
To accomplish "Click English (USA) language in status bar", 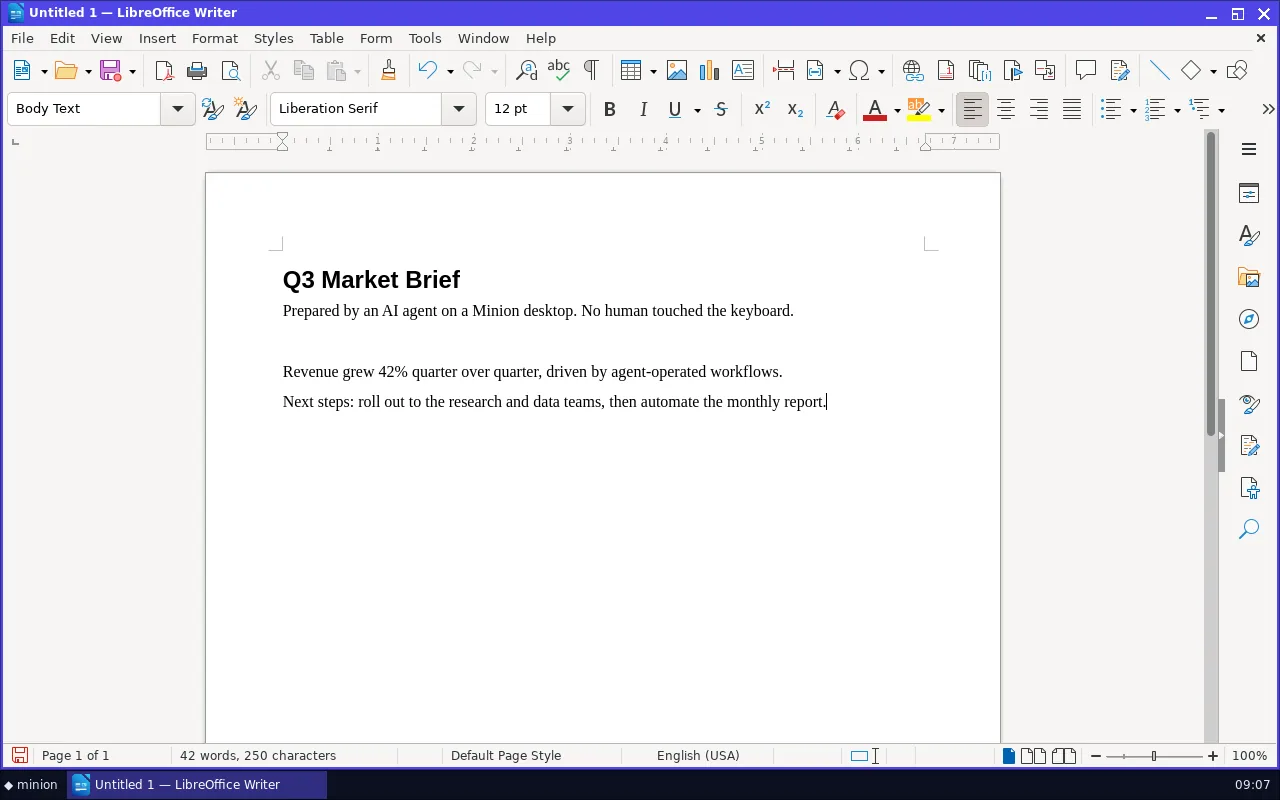I will click(698, 756).
